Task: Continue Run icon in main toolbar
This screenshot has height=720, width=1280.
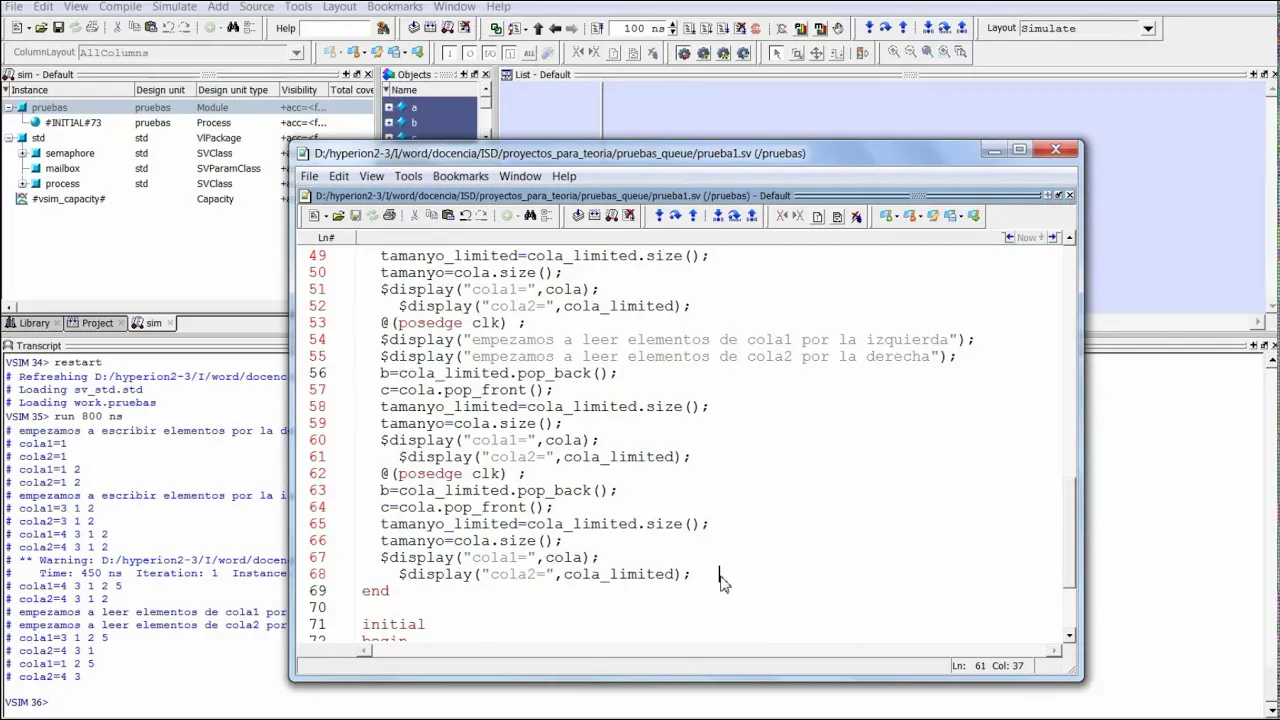Action: click(x=705, y=28)
